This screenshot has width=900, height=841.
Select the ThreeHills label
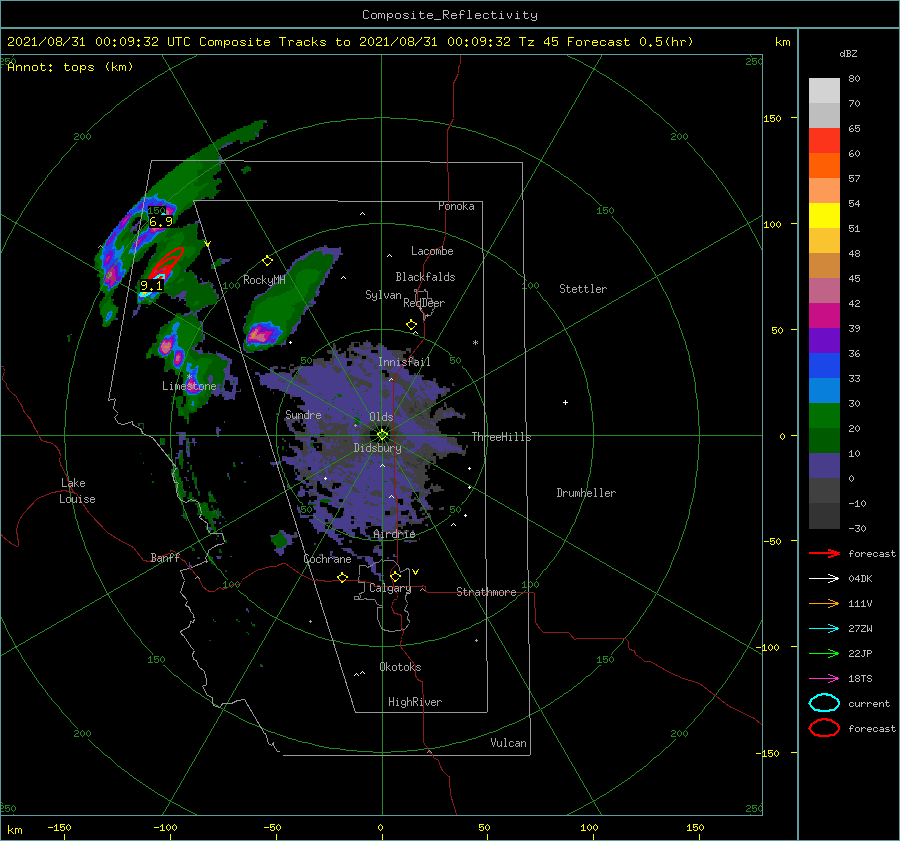click(x=502, y=437)
